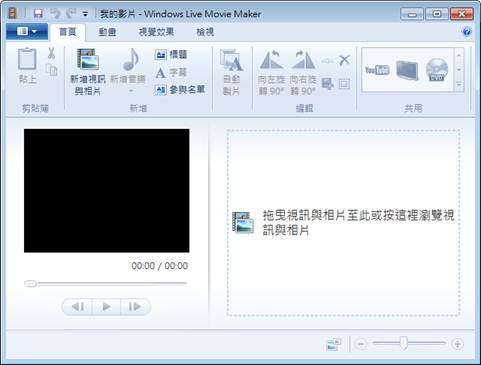Click the fit/select-all square icon in 編輯 group
Viewport: 481px width, 365px height.
pyautogui.click(x=344, y=84)
